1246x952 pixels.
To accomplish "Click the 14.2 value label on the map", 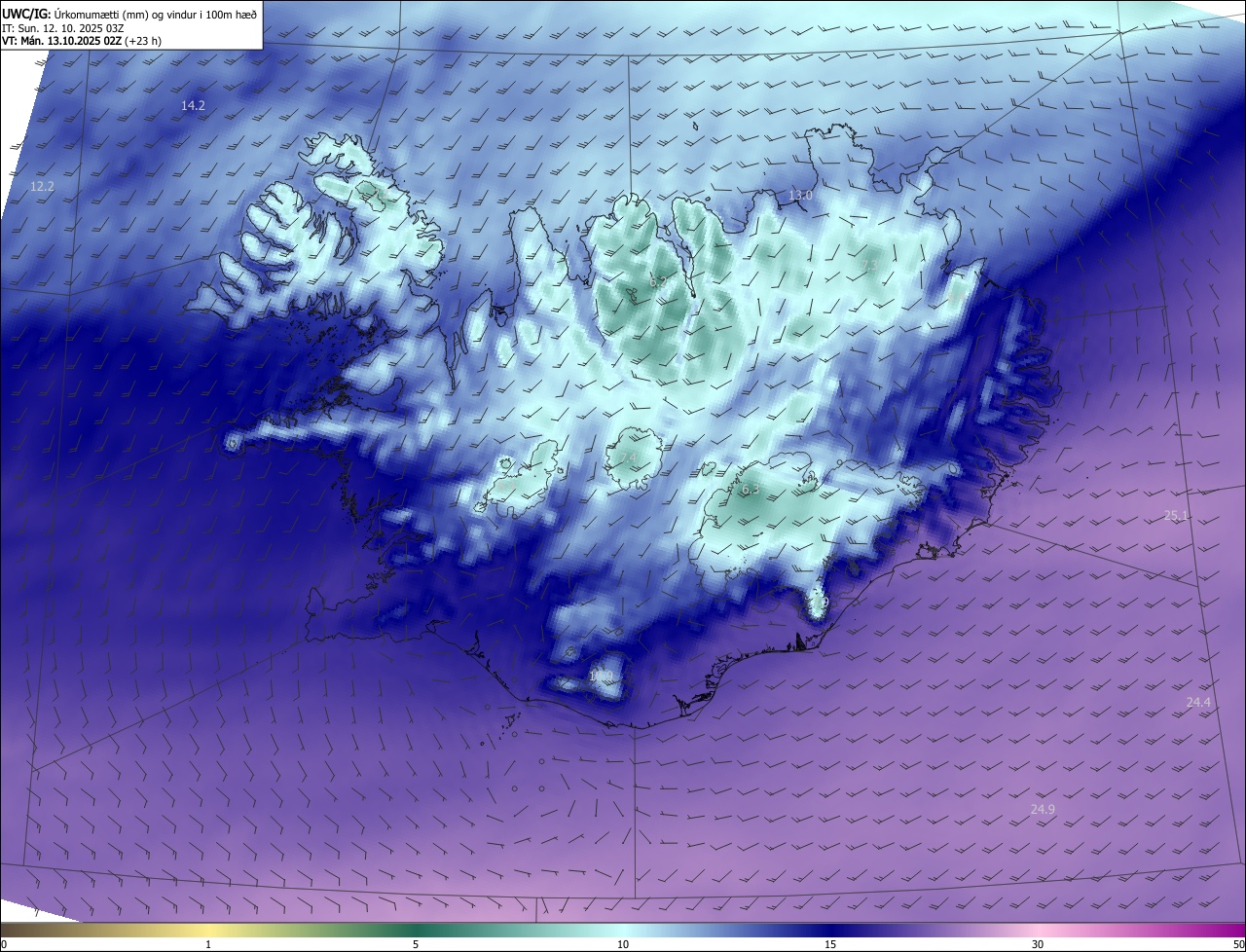I will click(193, 105).
